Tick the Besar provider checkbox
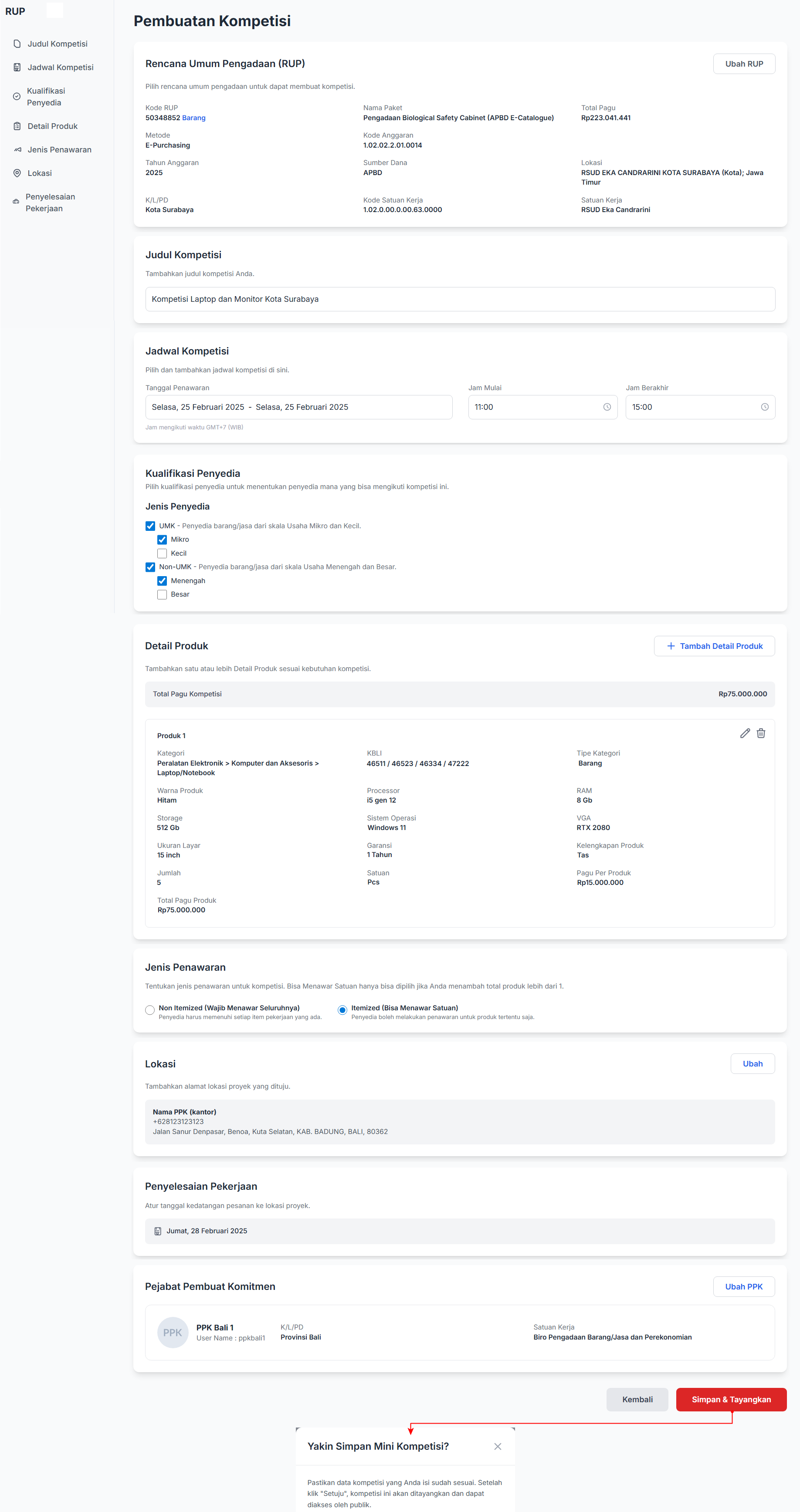The image size is (800, 1512). (162, 594)
